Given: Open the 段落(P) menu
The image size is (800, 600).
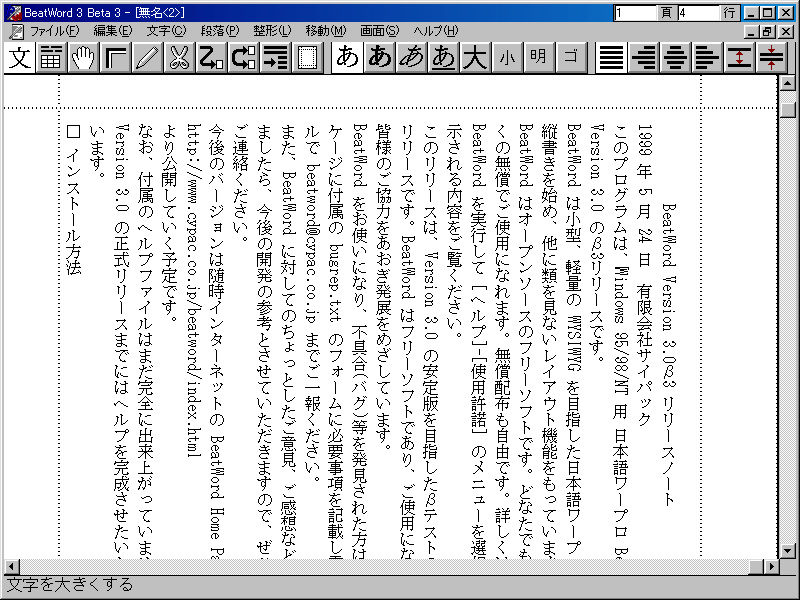Looking at the screenshot, I should (220, 31).
